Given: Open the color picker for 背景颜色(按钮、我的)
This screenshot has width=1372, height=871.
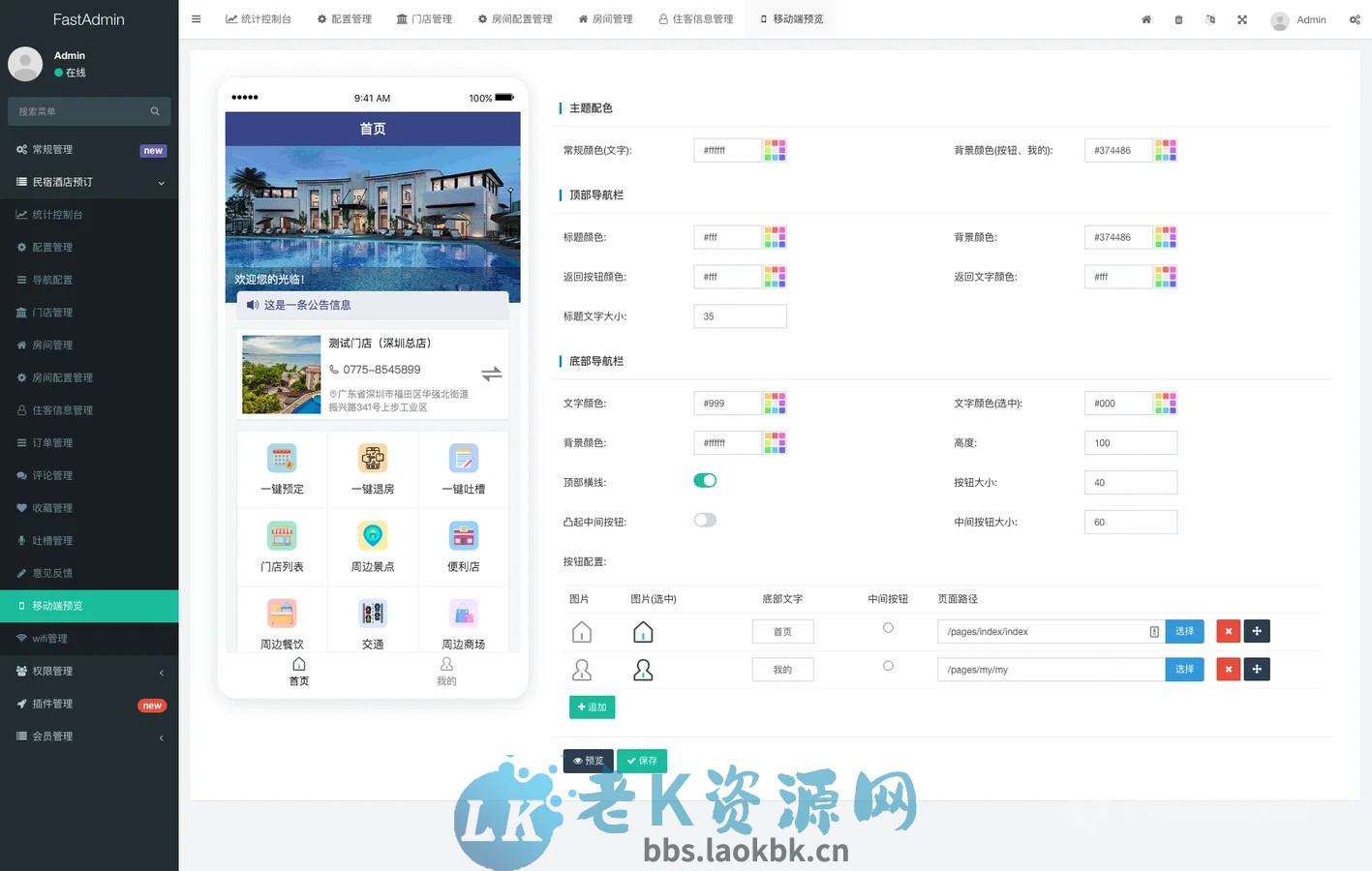Looking at the screenshot, I should pyautogui.click(x=1166, y=150).
